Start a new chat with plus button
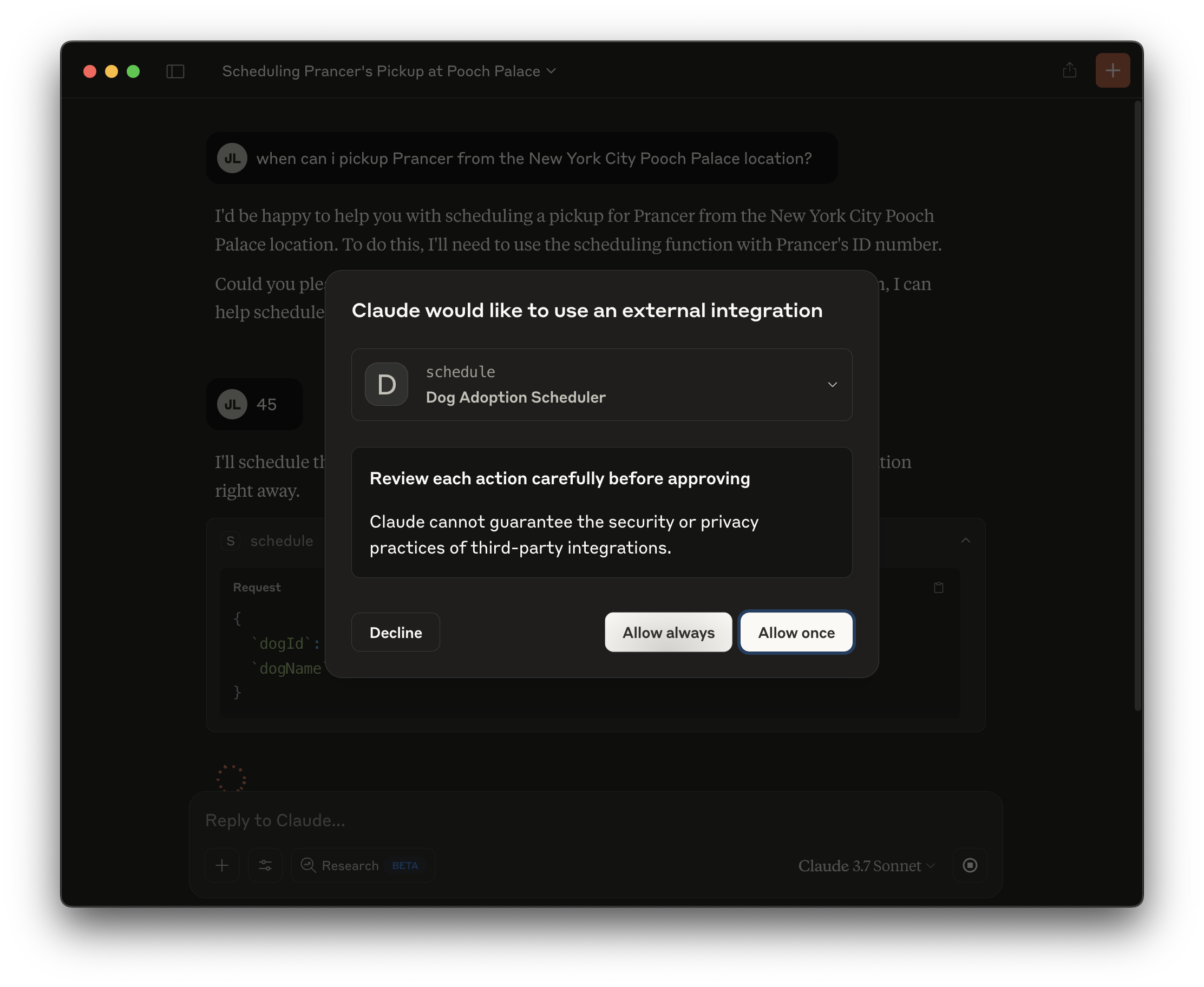 1113,70
